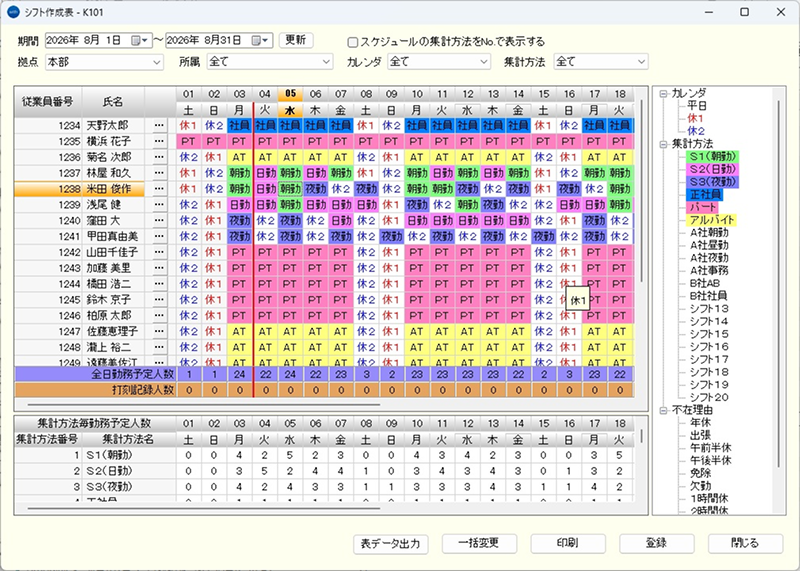800x572 pixels.
Task: Select 年休 under 不在理由
Action: pyautogui.click(x=700, y=423)
